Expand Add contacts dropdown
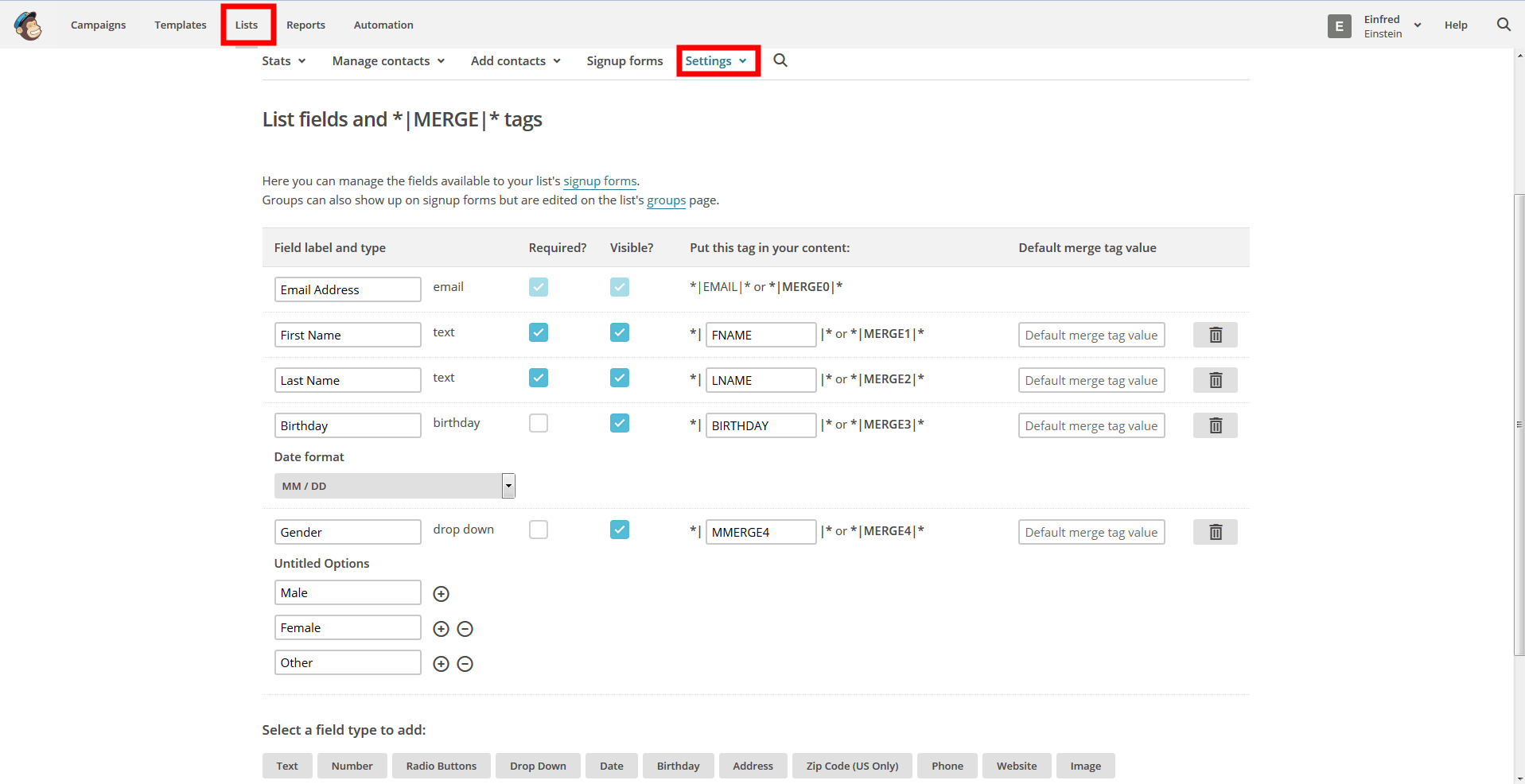Image resolution: width=1525 pixels, height=784 pixels. (x=515, y=61)
